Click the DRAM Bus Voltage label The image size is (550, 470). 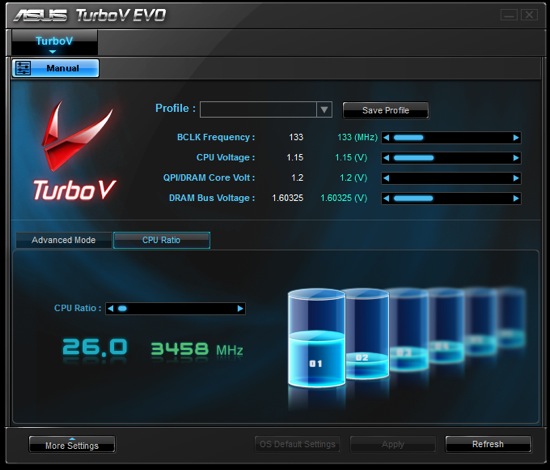point(212,198)
